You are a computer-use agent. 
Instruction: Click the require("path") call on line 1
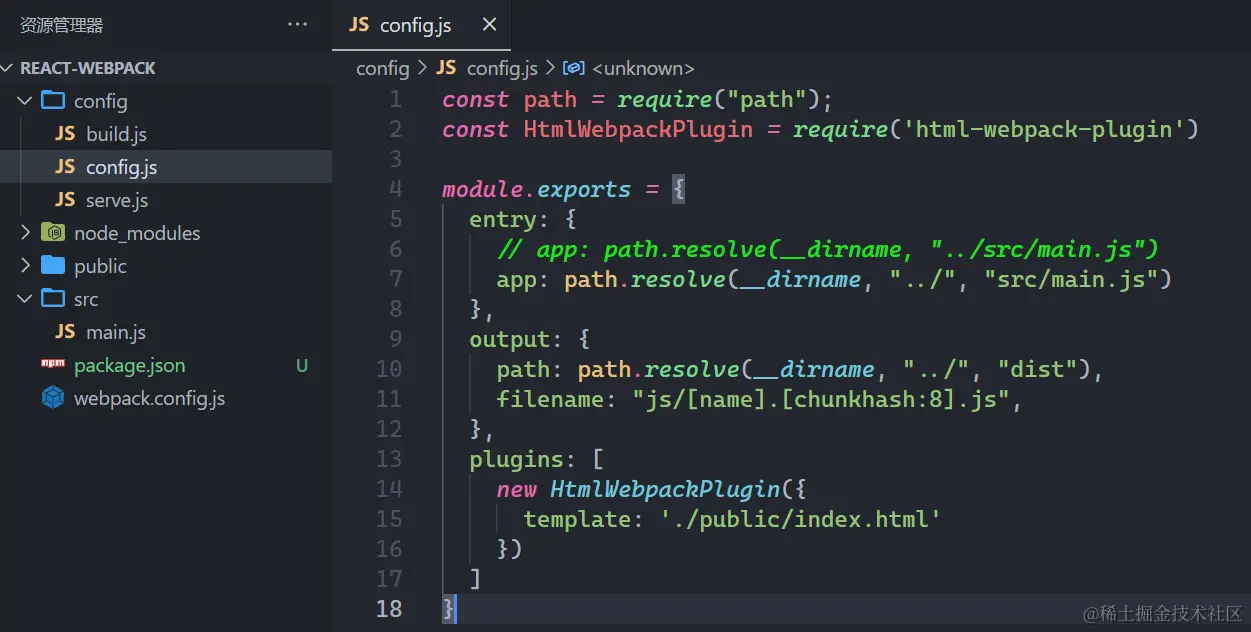[x=719, y=99]
